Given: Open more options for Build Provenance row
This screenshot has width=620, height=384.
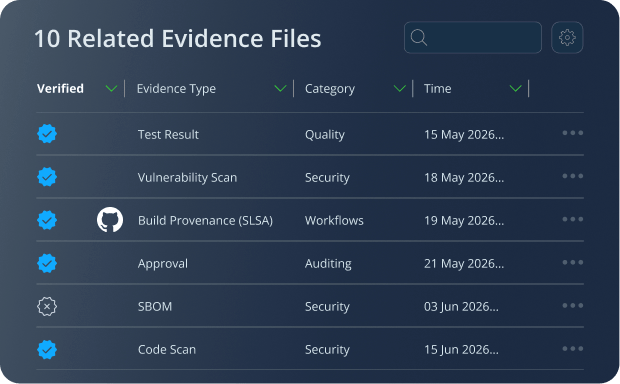Looking at the screenshot, I should tap(573, 219).
